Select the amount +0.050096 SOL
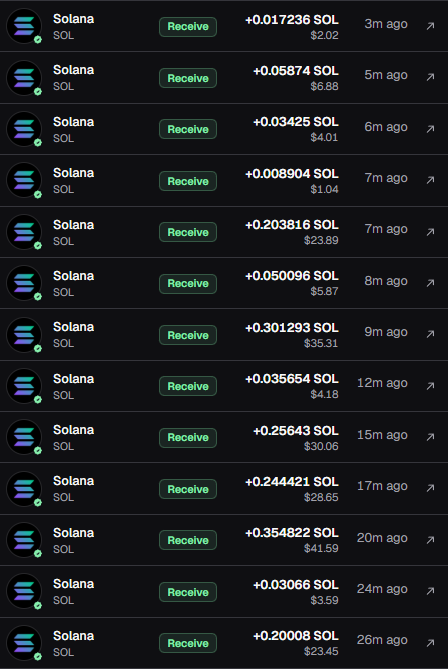The image size is (448, 669). point(292,276)
